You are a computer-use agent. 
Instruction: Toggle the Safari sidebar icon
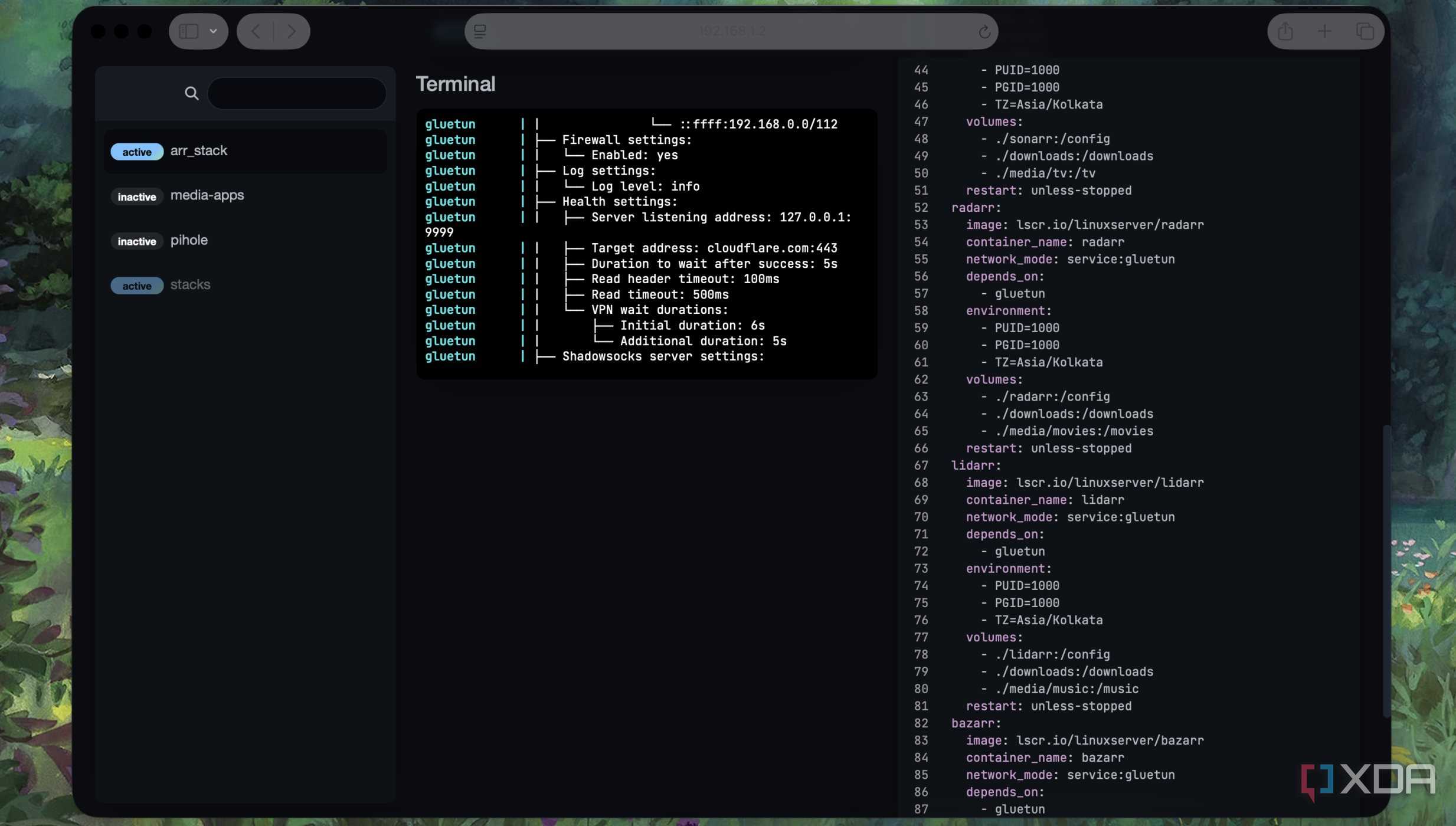point(189,31)
